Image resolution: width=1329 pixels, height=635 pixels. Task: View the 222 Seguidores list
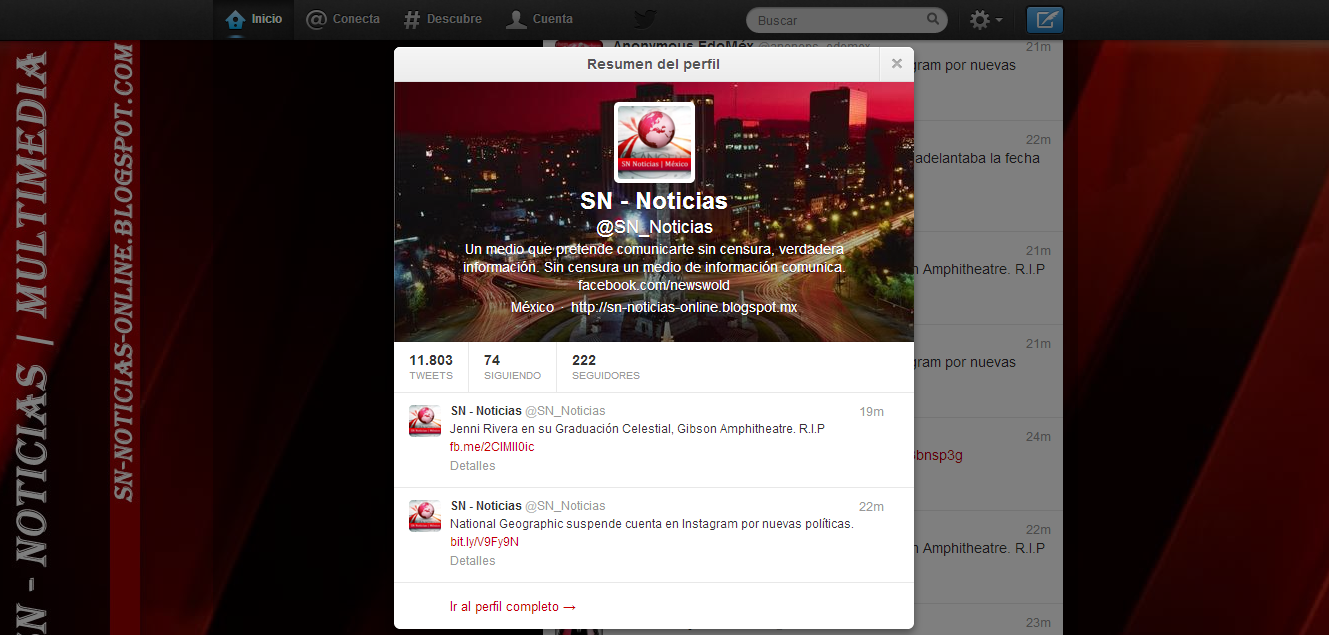(606, 367)
